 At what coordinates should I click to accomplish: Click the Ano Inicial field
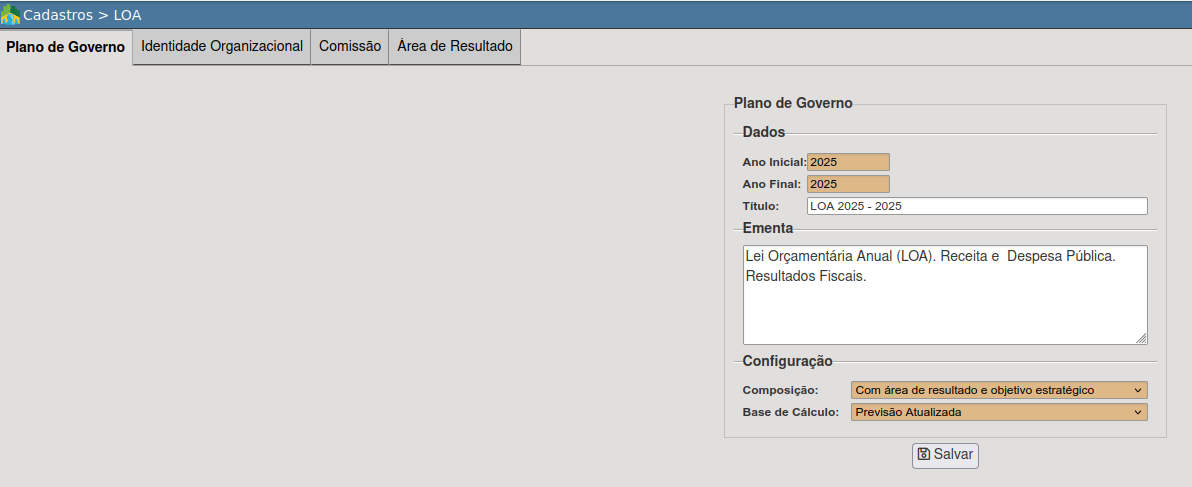[848, 162]
